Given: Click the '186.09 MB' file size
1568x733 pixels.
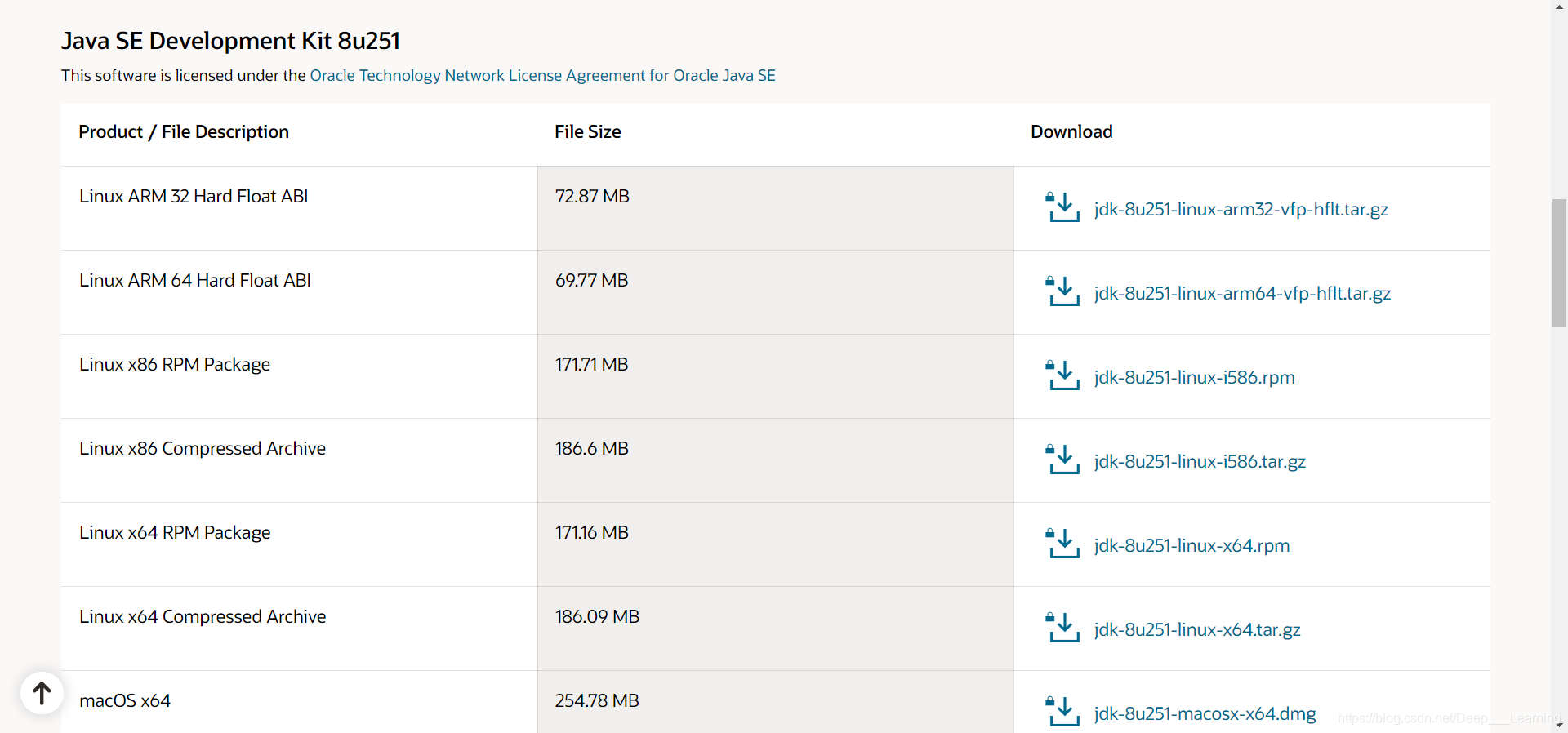Looking at the screenshot, I should 597,616.
